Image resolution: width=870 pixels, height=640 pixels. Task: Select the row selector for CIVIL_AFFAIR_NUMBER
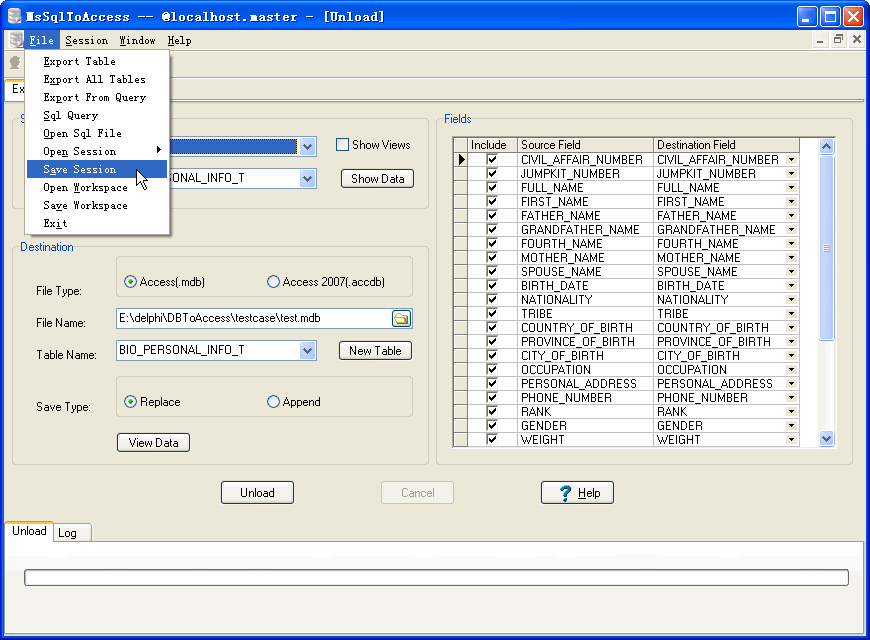pyautogui.click(x=461, y=159)
